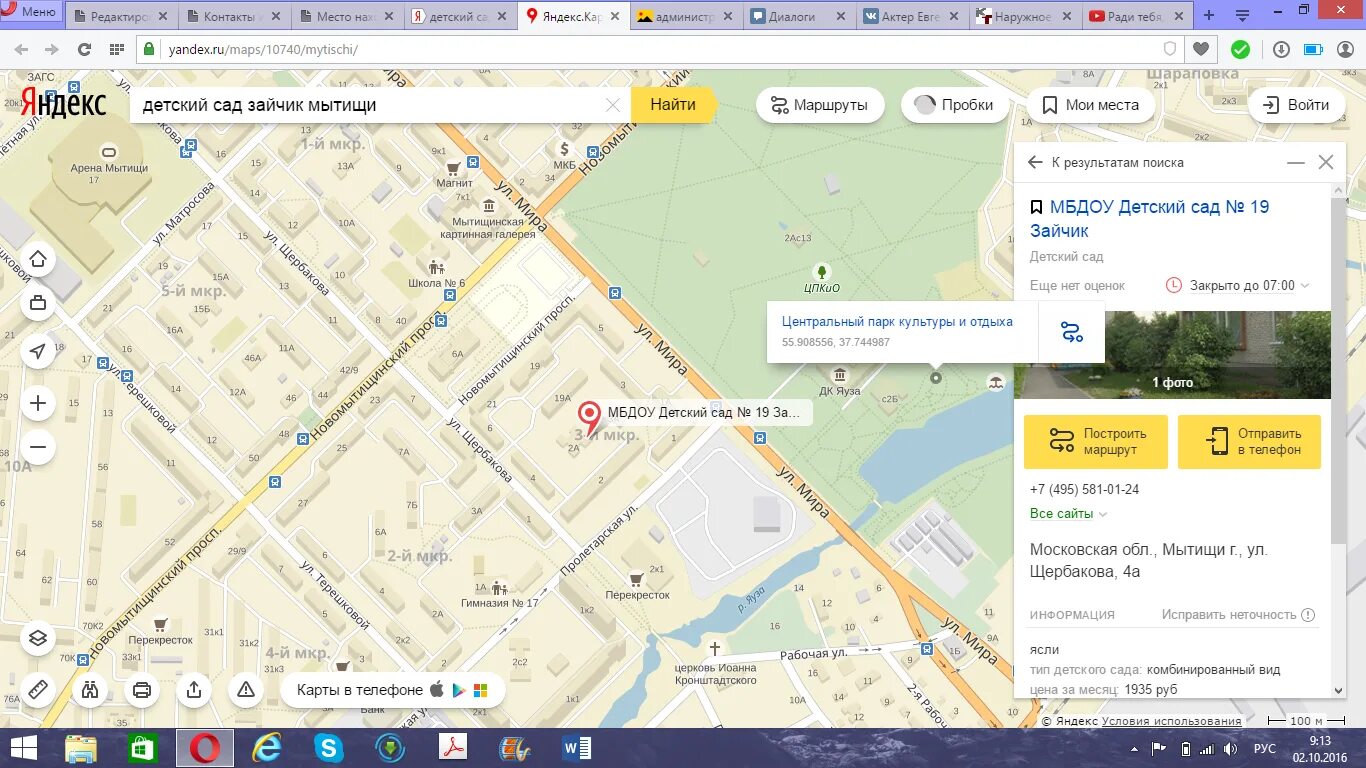The height and width of the screenshot is (768, 1366).
Task: Switch to the Редактирование tab
Action: tap(122, 16)
